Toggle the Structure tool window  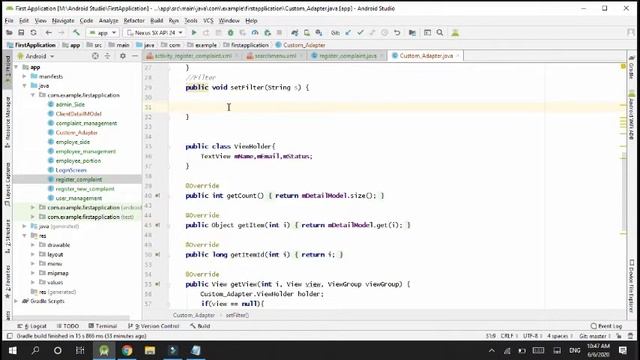point(7,237)
